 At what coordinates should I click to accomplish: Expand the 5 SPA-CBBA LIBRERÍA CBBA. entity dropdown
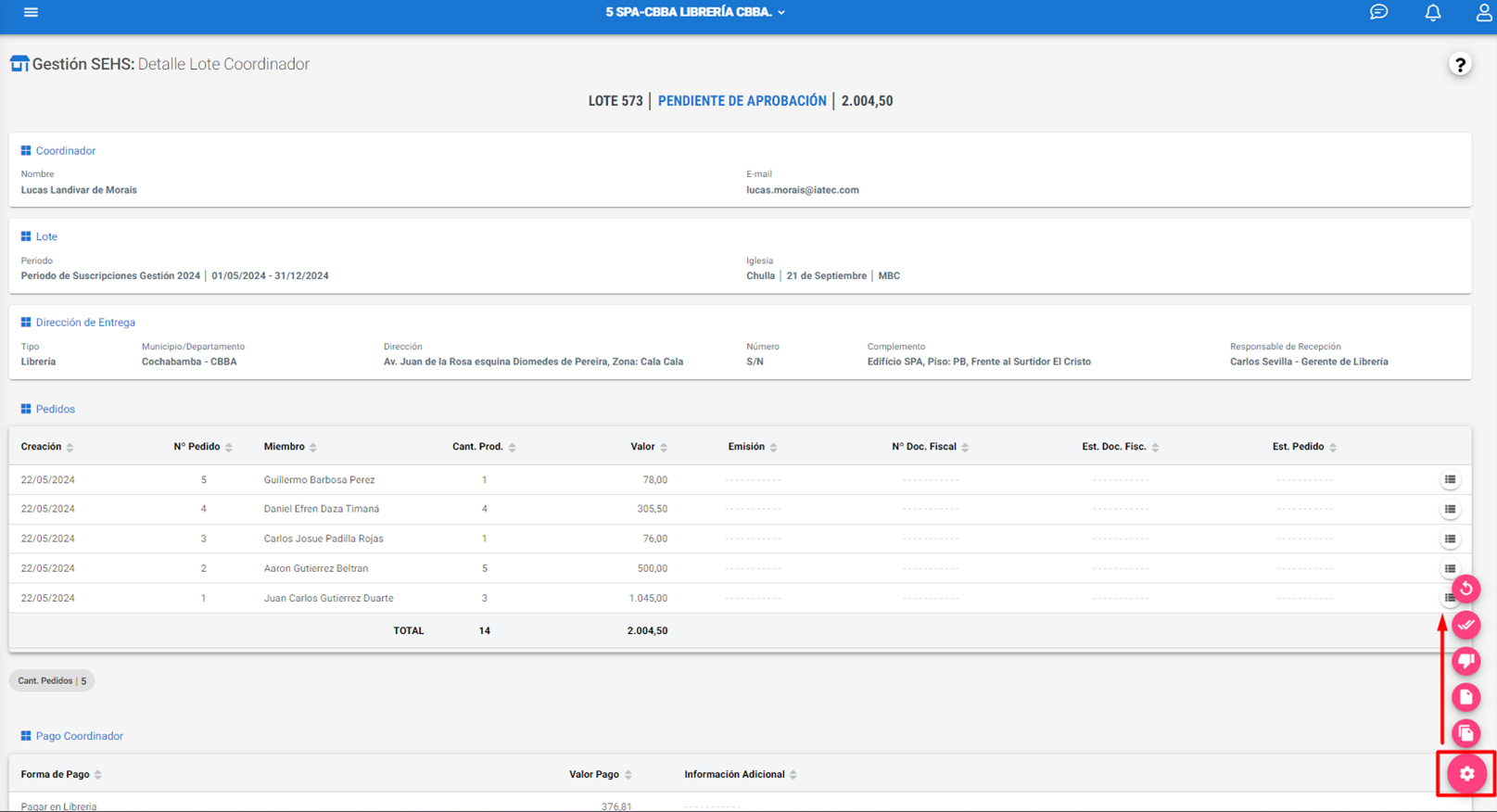[695, 12]
